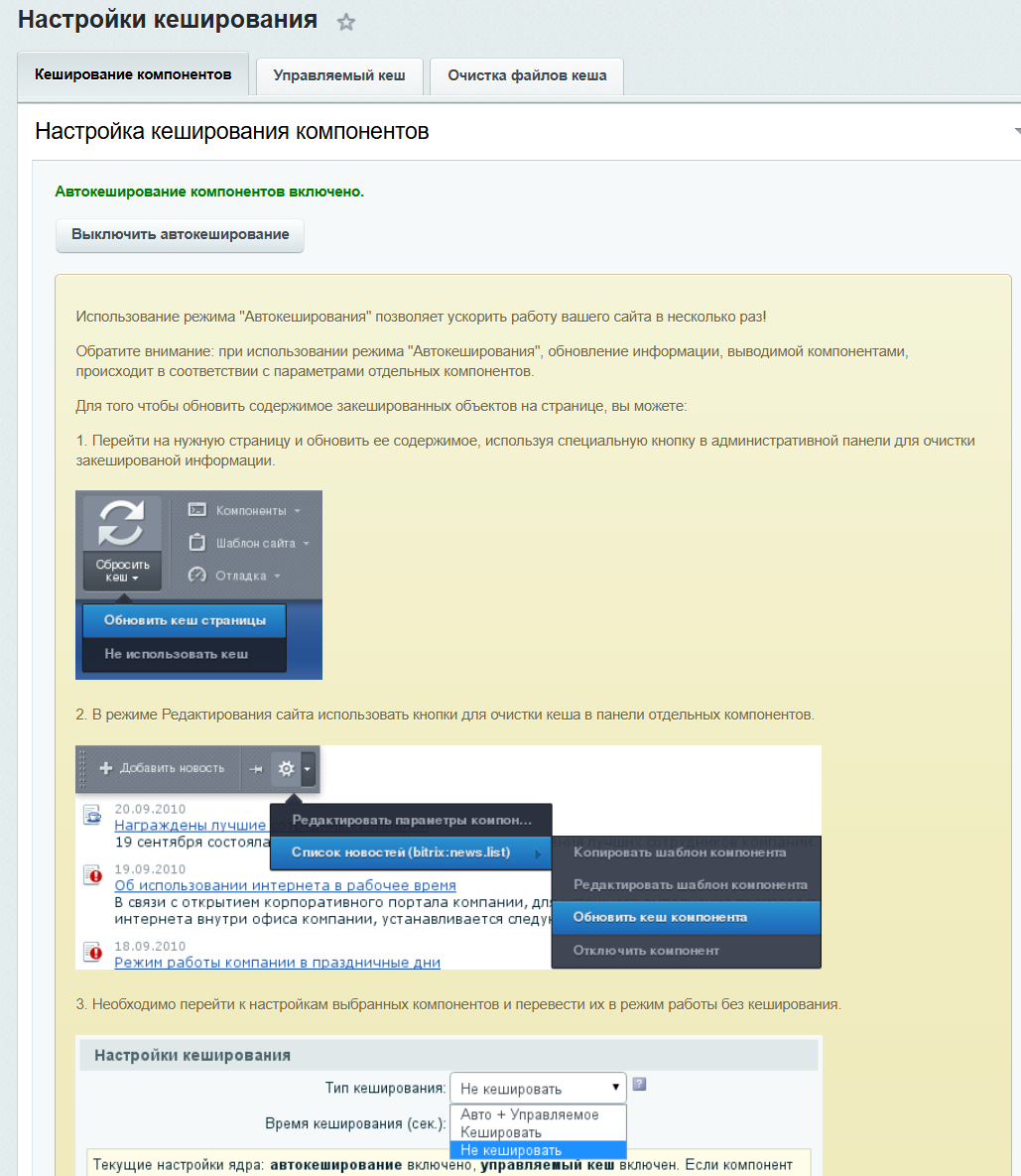Click the plus icon beside Добавить новость
The image size is (1021, 1176).
[106, 768]
